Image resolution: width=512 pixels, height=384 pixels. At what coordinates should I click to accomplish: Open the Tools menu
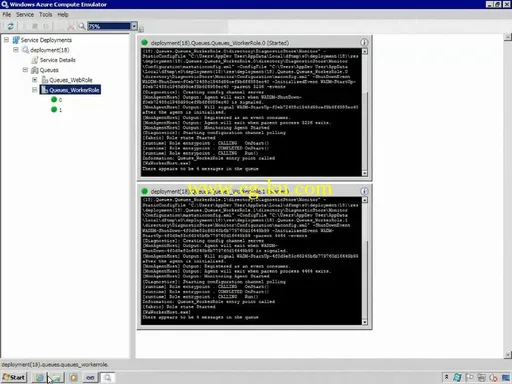46,15
